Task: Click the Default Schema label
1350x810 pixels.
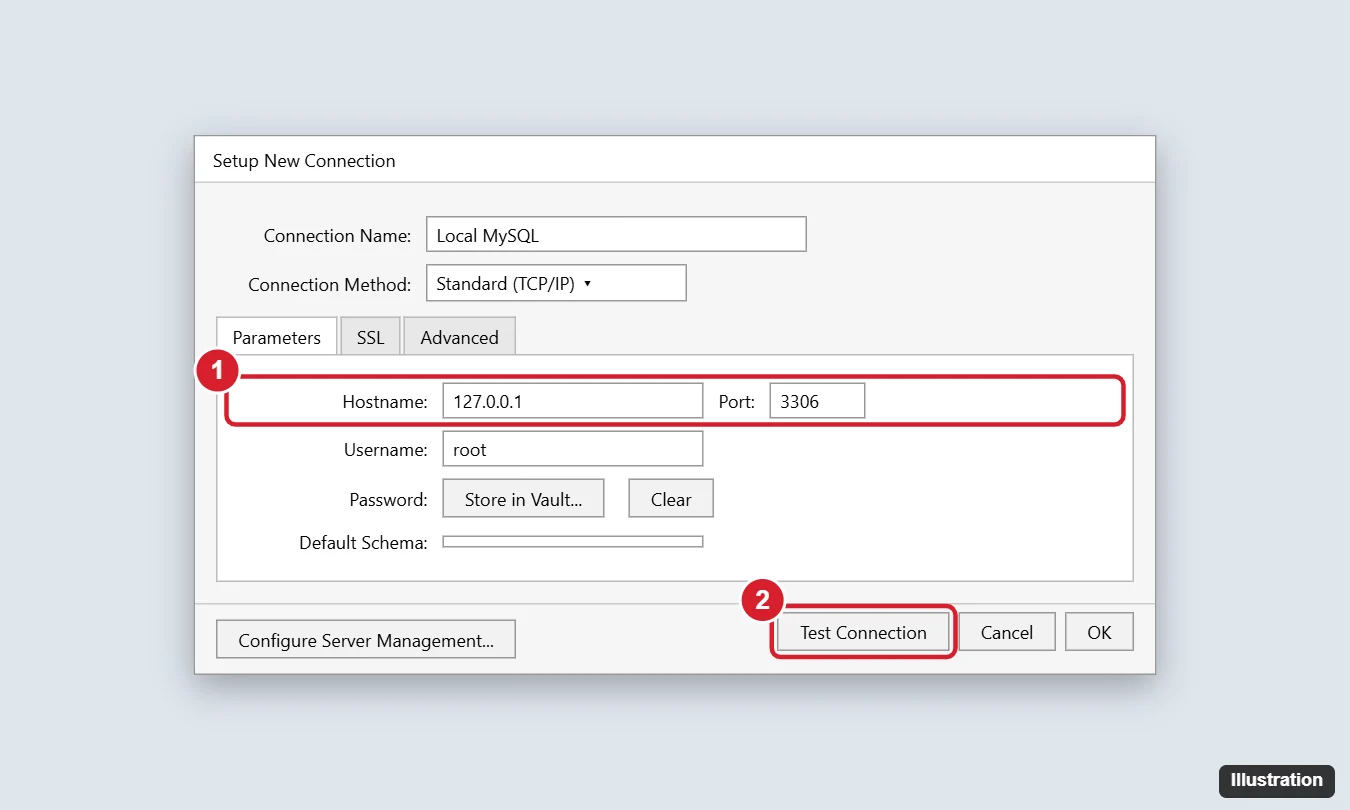Action: click(x=363, y=543)
